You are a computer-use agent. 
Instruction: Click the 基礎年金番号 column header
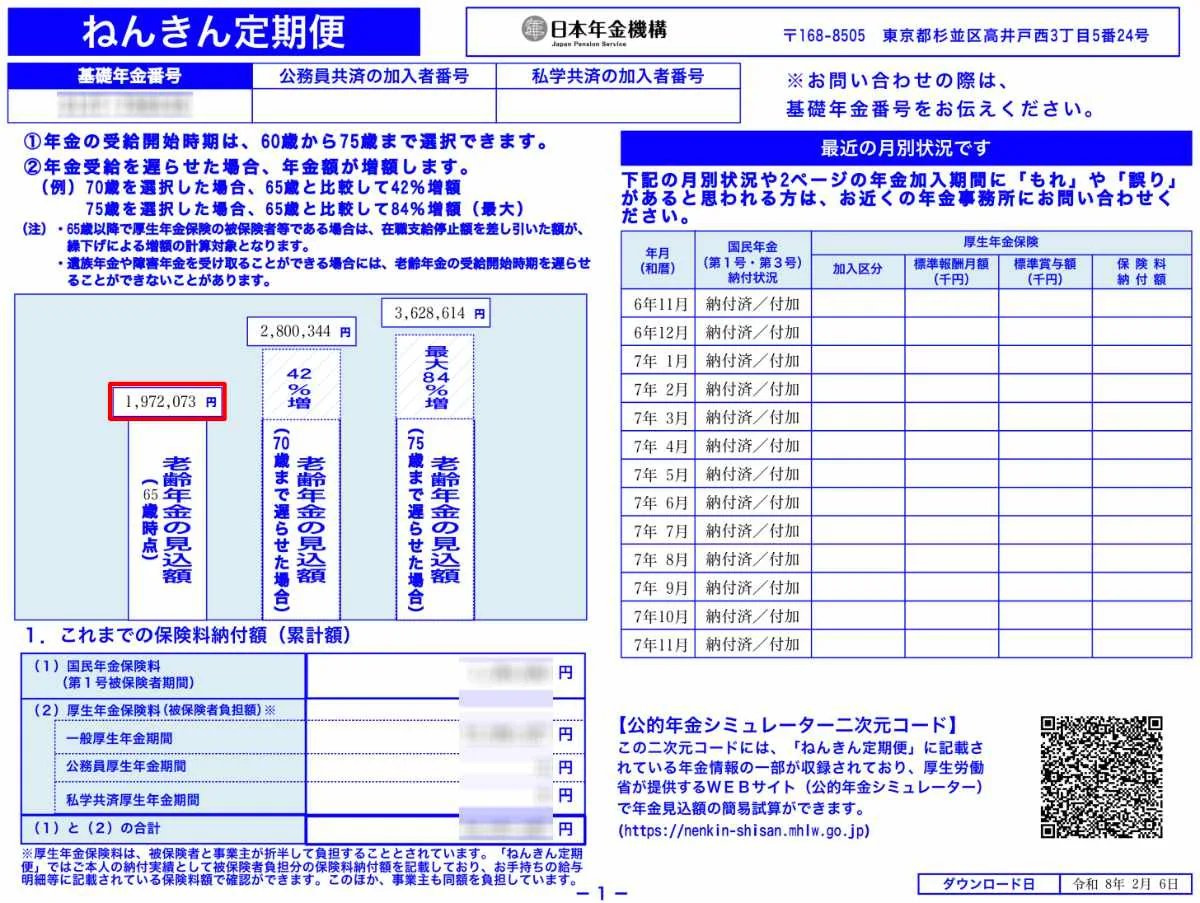(x=130, y=76)
